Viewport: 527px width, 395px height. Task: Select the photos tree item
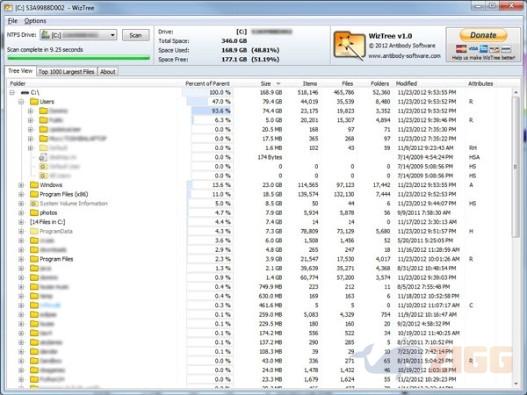(x=48, y=213)
